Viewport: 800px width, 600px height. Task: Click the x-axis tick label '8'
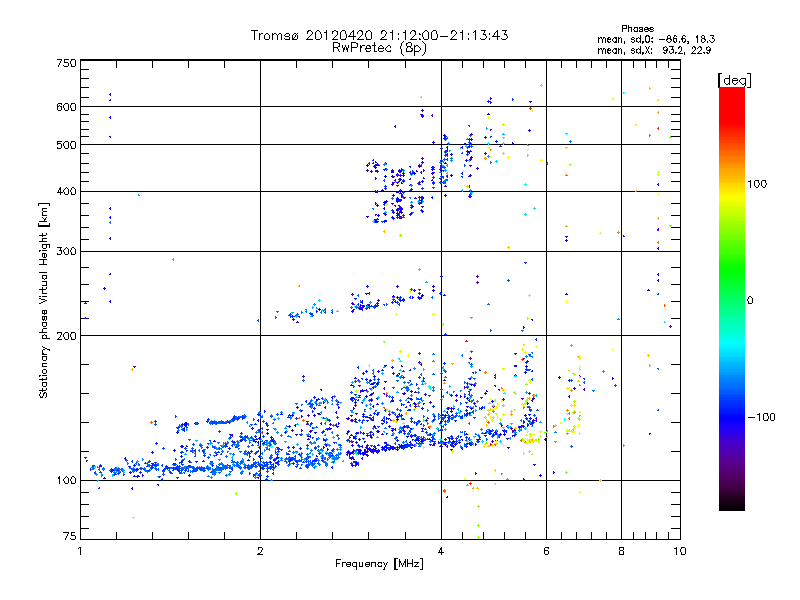click(621, 551)
